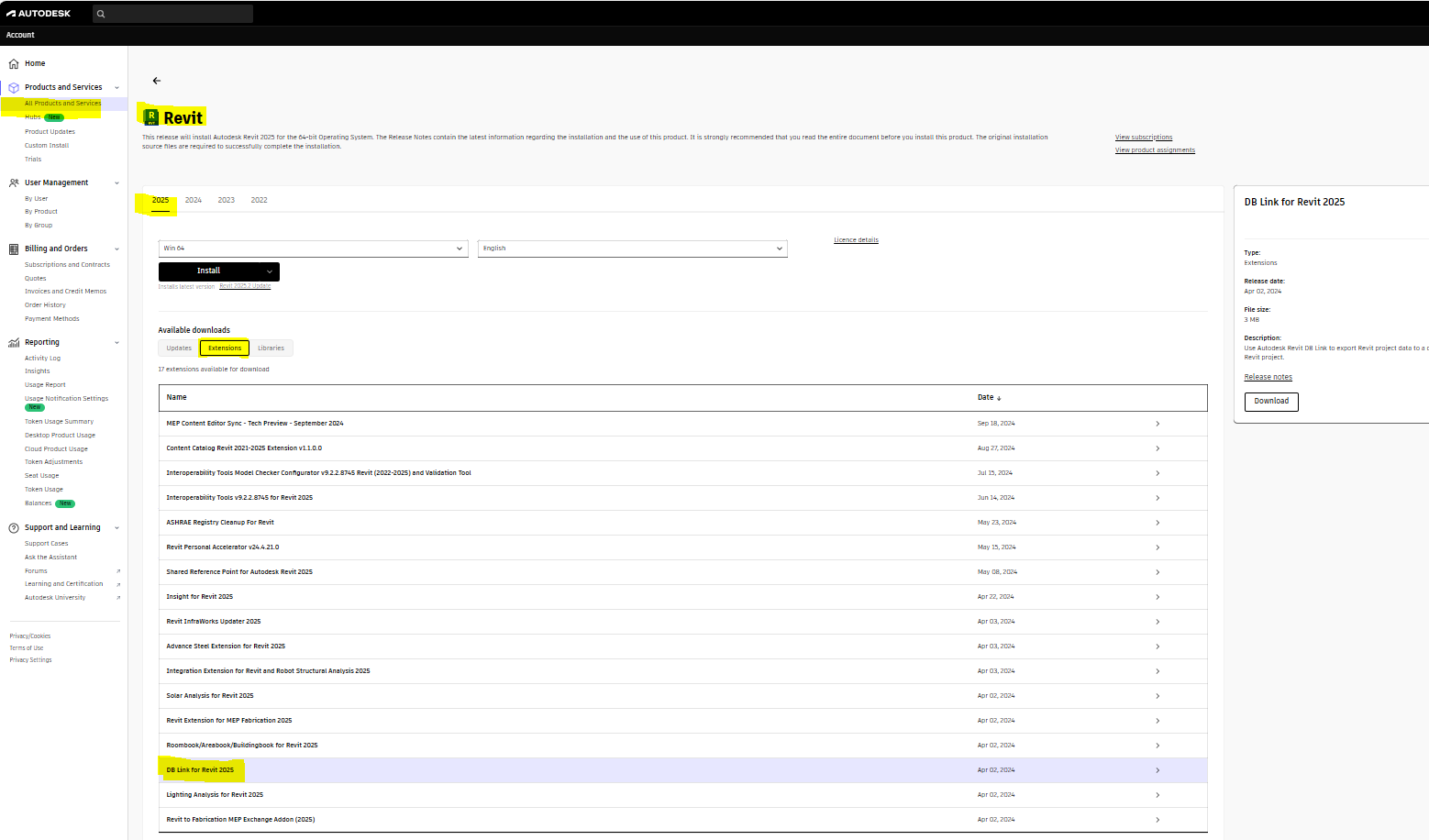This screenshot has width=1429, height=840.
Task: Open Subscriptions and Contracts in sidebar
Action: coord(67,265)
